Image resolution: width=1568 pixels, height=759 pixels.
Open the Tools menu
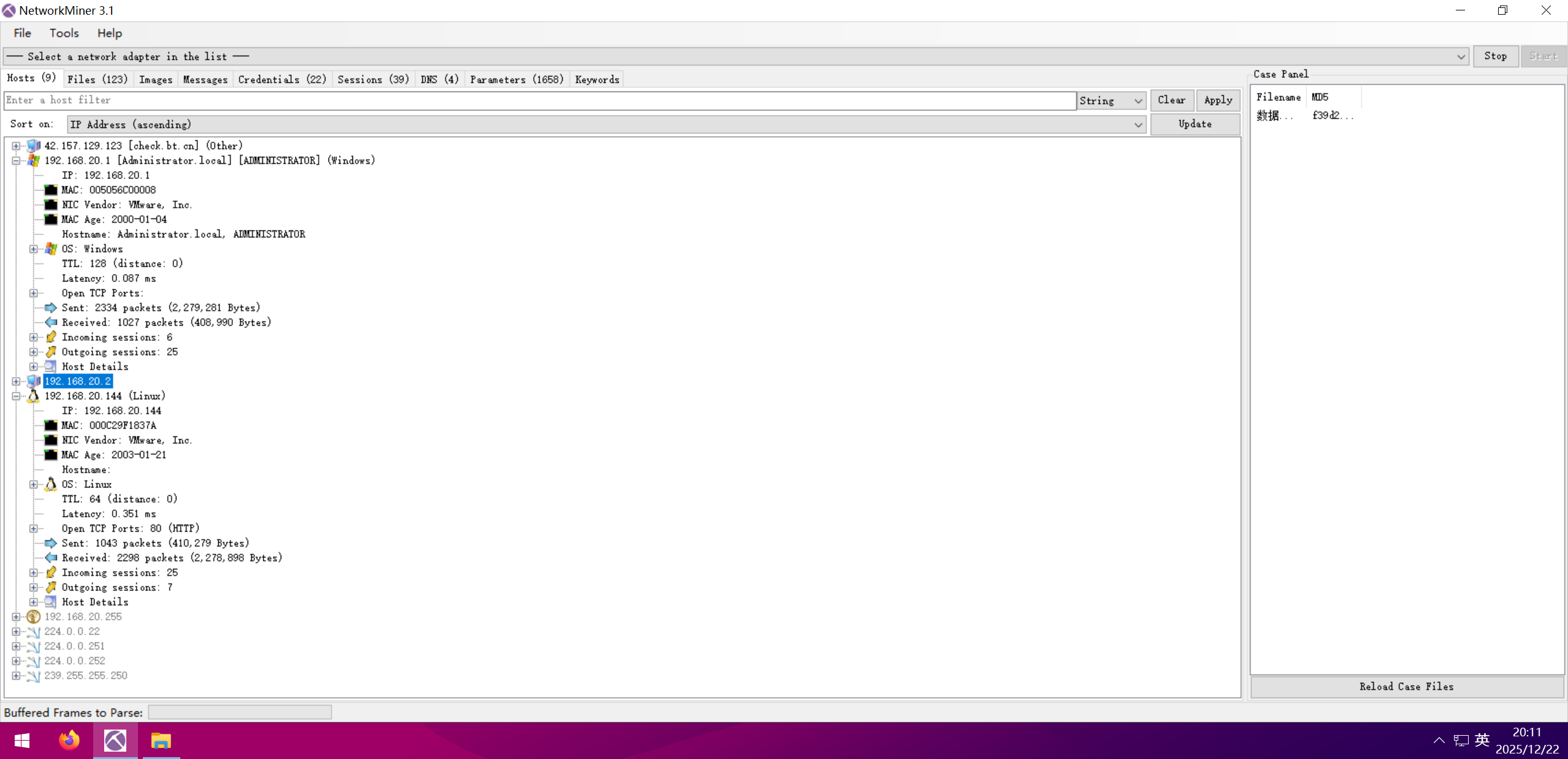(64, 33)
